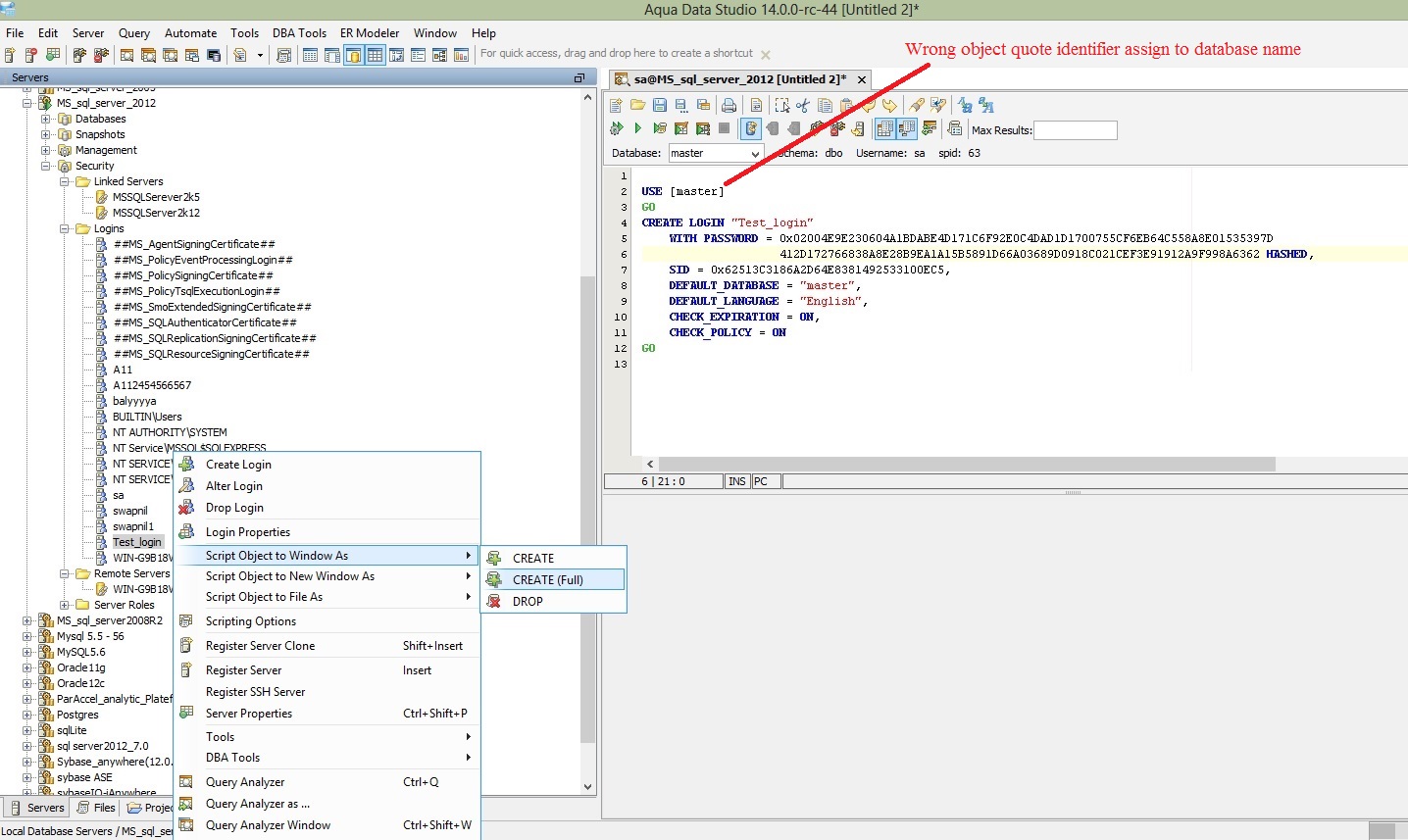Image resolution: width=1408 pixels, height=840 pixels.
Task: Run the query with green Execute arrow
Action: click(637, 128)
